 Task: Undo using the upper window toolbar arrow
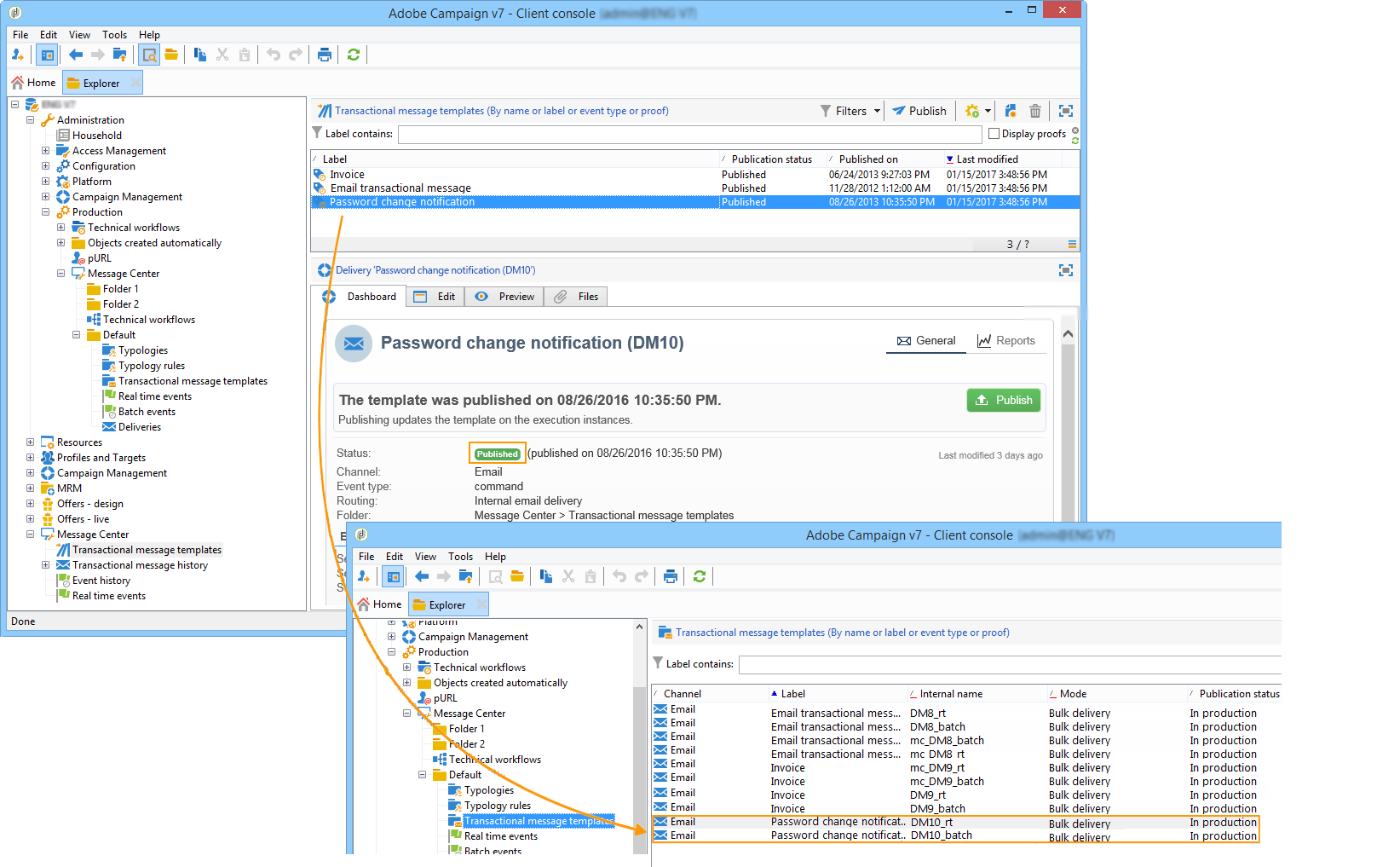tap(274, 55)
